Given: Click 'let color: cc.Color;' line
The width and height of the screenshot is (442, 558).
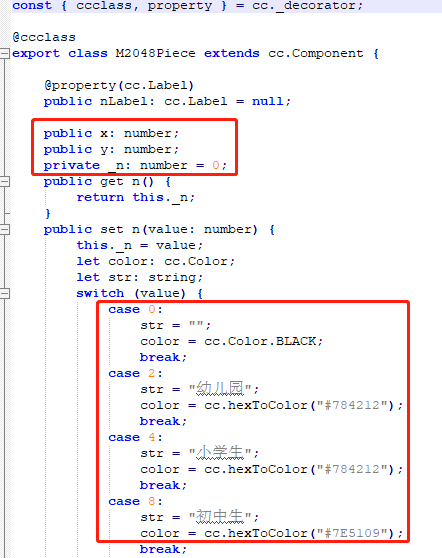Looking at the screenshot, I should (x=156, y=262).
